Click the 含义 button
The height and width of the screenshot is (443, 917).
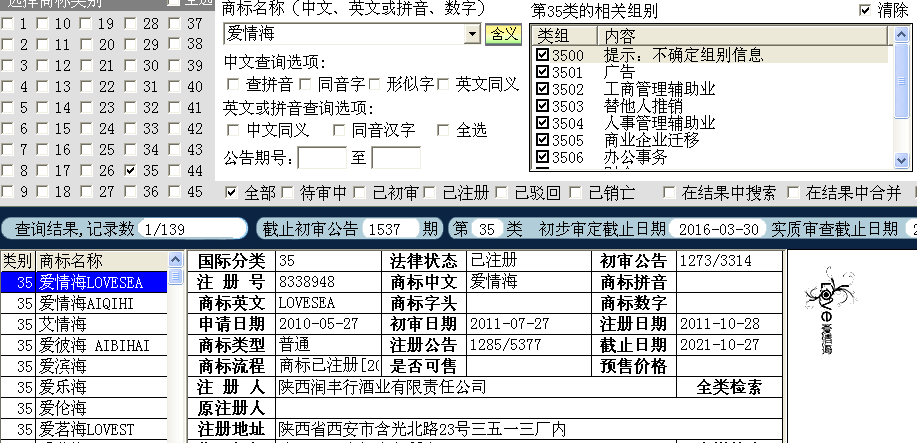(503, 34)
